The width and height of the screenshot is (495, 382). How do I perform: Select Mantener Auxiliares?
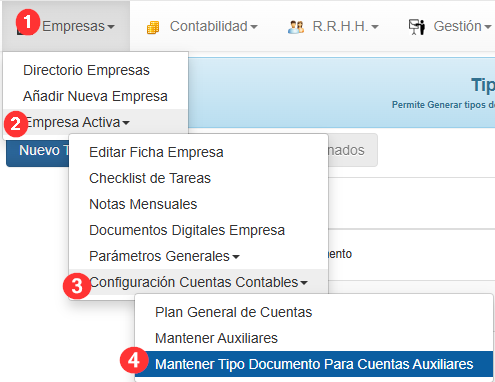point(314,338)
